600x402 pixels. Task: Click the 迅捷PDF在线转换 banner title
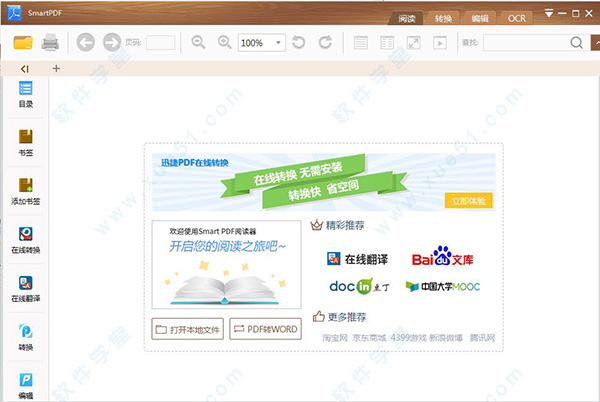pyautogui.click(x=195, y=163)
